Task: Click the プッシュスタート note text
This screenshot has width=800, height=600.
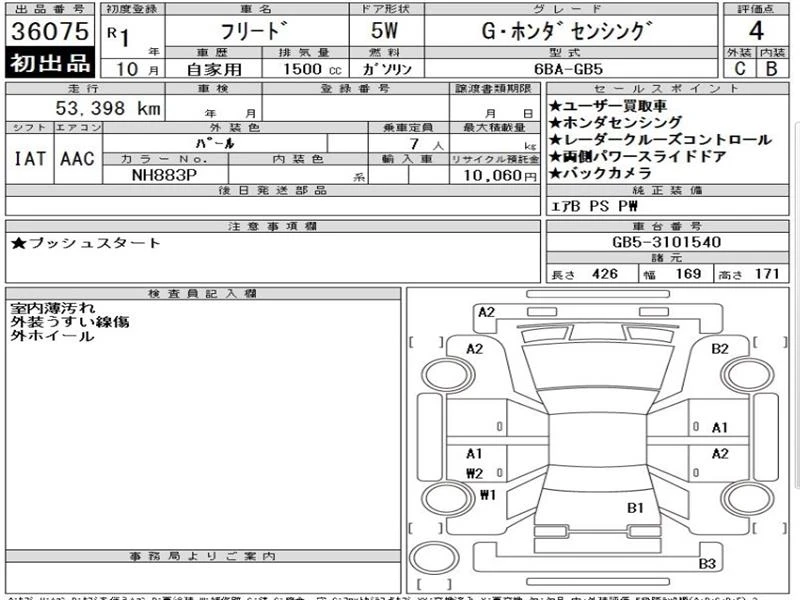Action: pyautogui.click(x=86, y=243)
